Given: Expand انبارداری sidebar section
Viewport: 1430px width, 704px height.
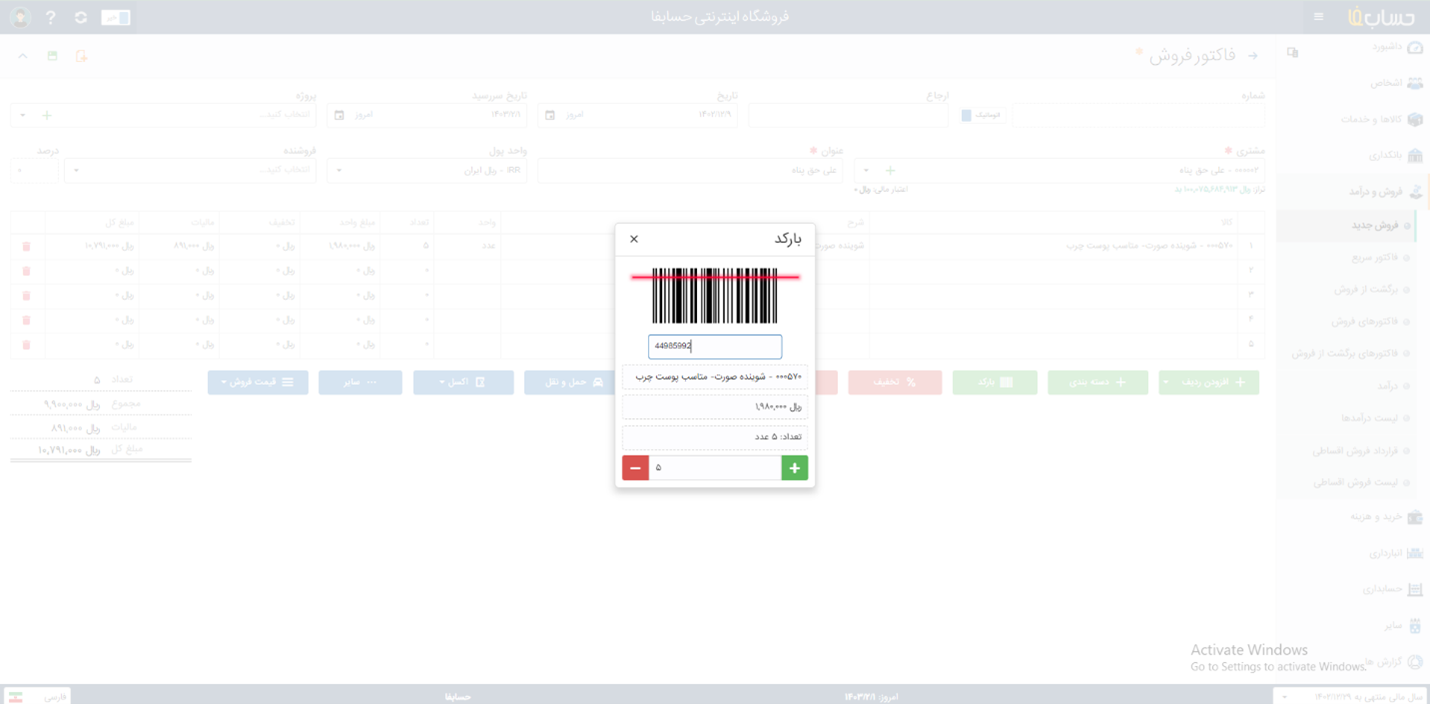Looking at the screenshot, I should (x=1397, y=553).
